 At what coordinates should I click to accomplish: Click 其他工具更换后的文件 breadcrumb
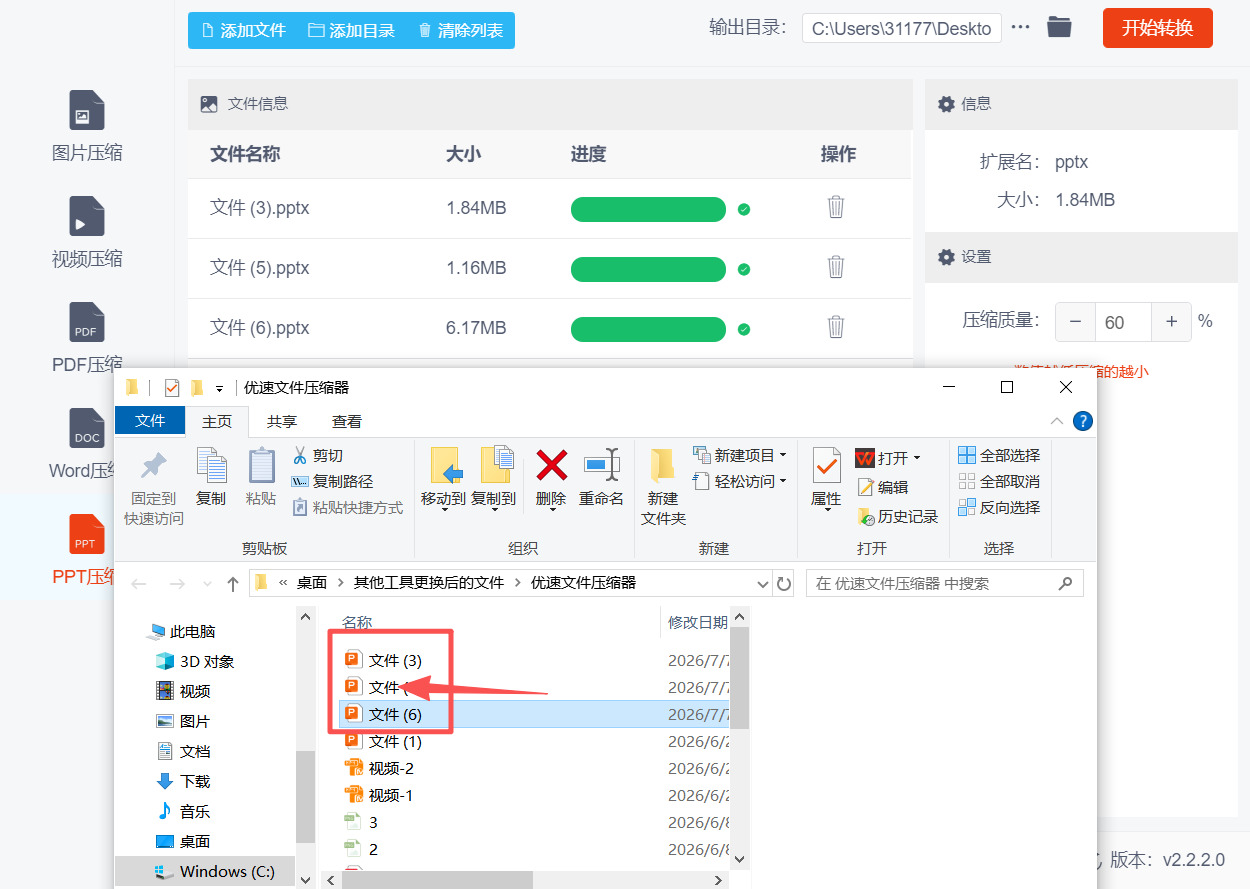tap(428, 583)
